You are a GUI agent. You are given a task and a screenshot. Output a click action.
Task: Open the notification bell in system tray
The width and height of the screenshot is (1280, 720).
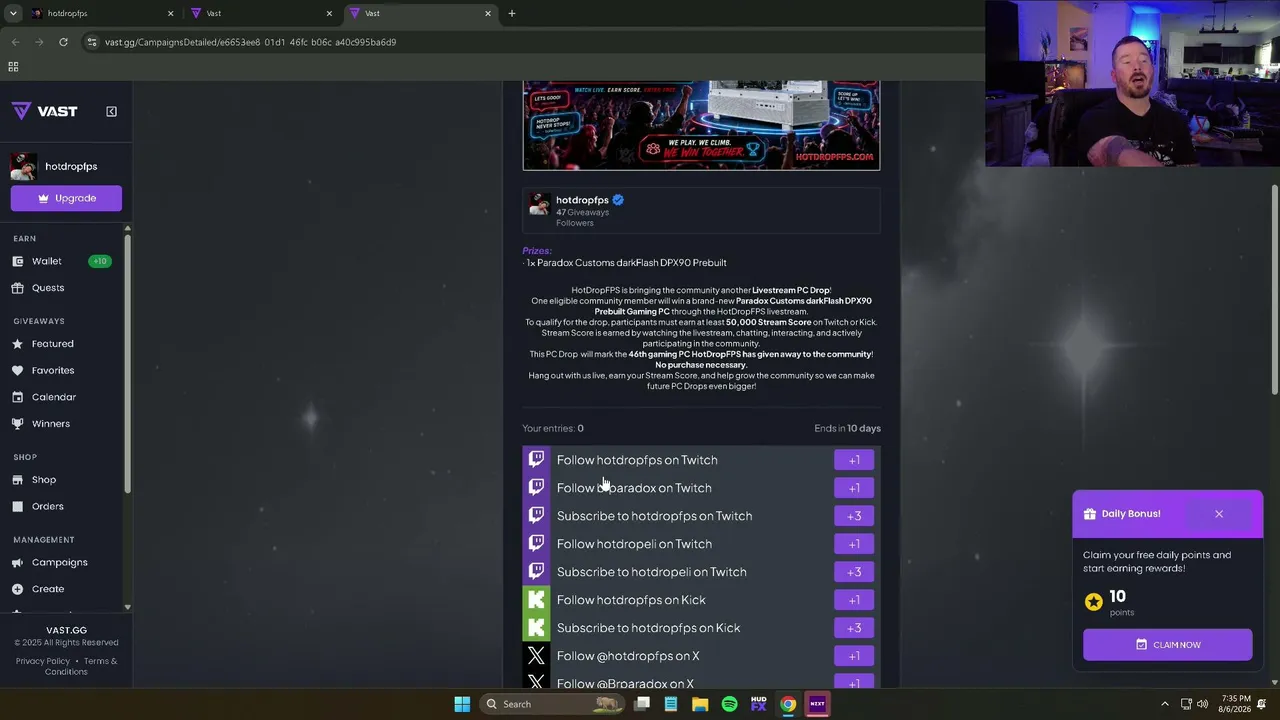coord(1263,704)
